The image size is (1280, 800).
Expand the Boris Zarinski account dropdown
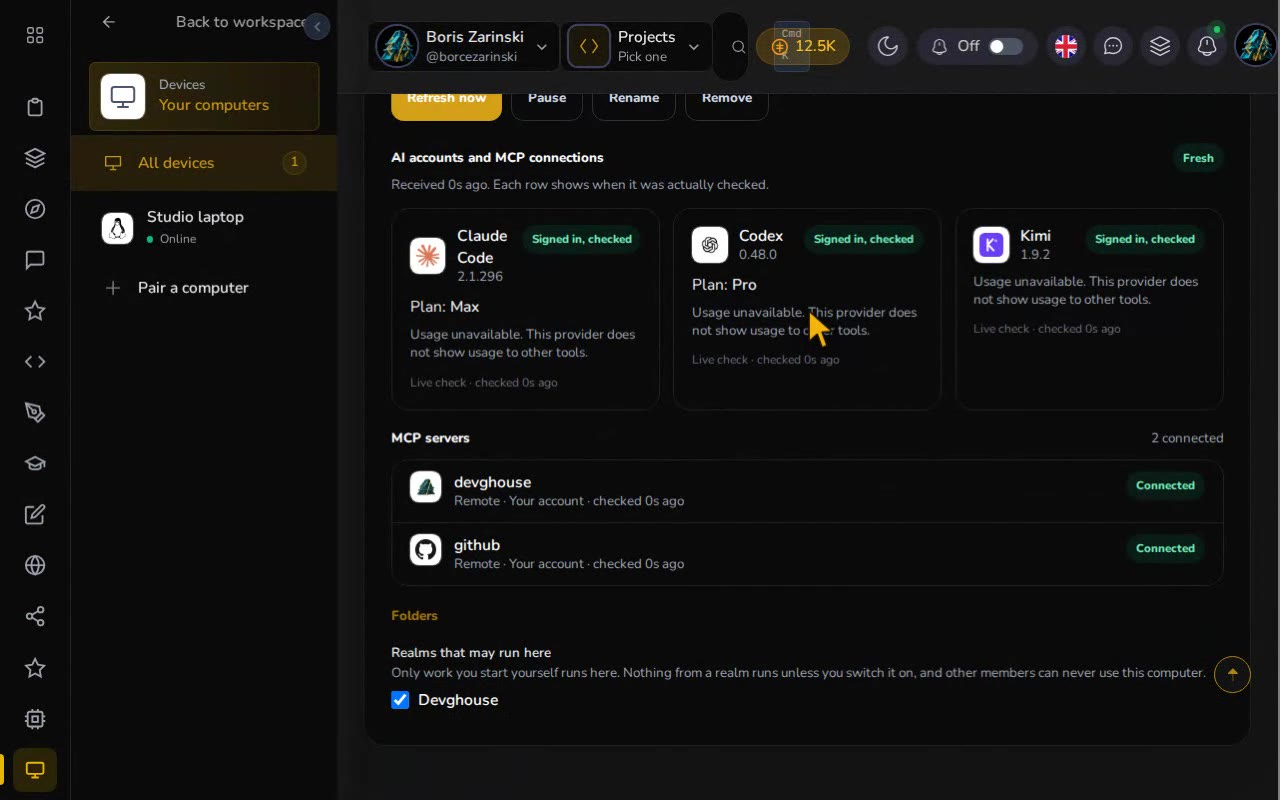[x=463, y=46]
